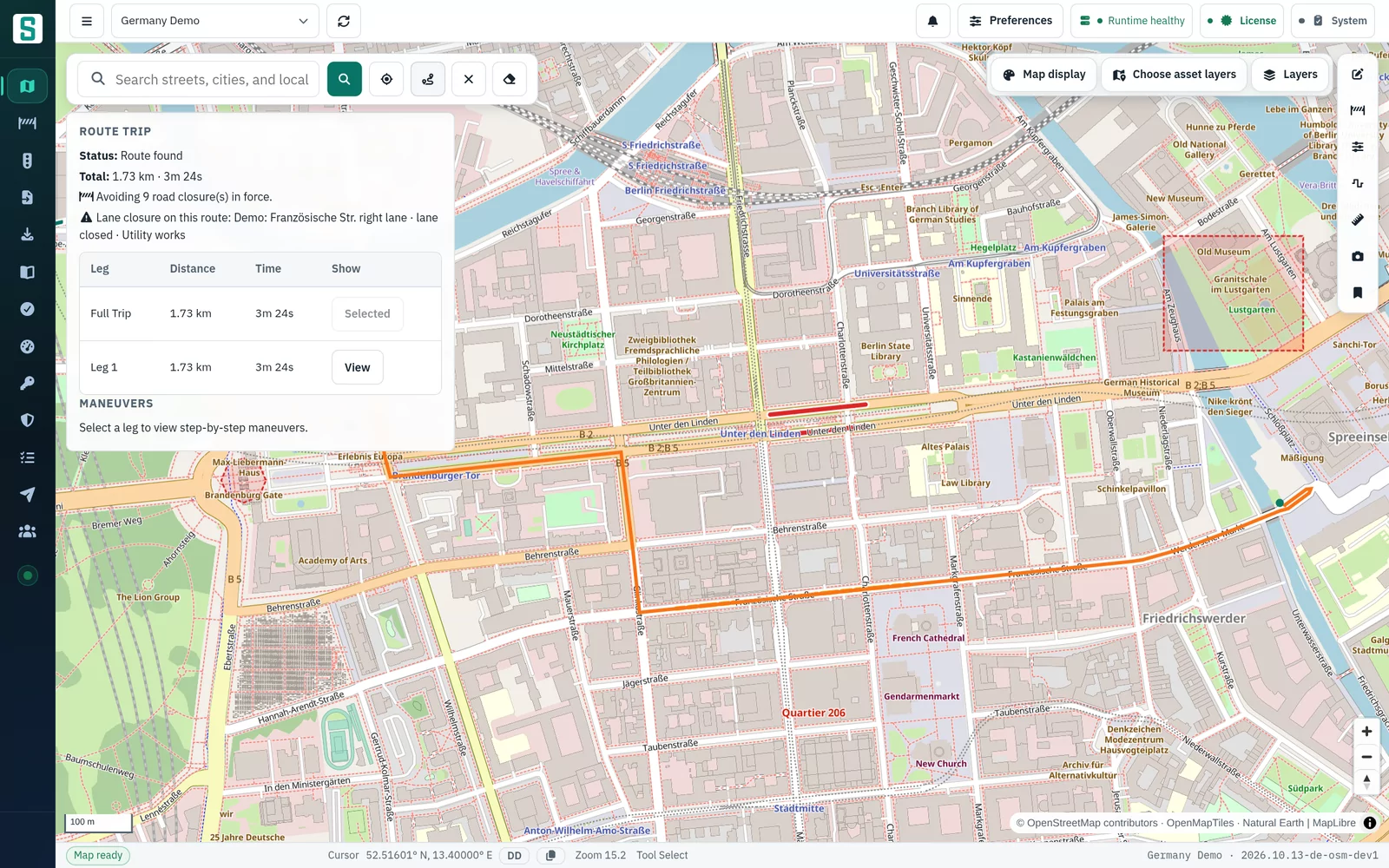Screen dimensions: 1389x868
Task: Click the street search input field
Action: pos(199,79)
